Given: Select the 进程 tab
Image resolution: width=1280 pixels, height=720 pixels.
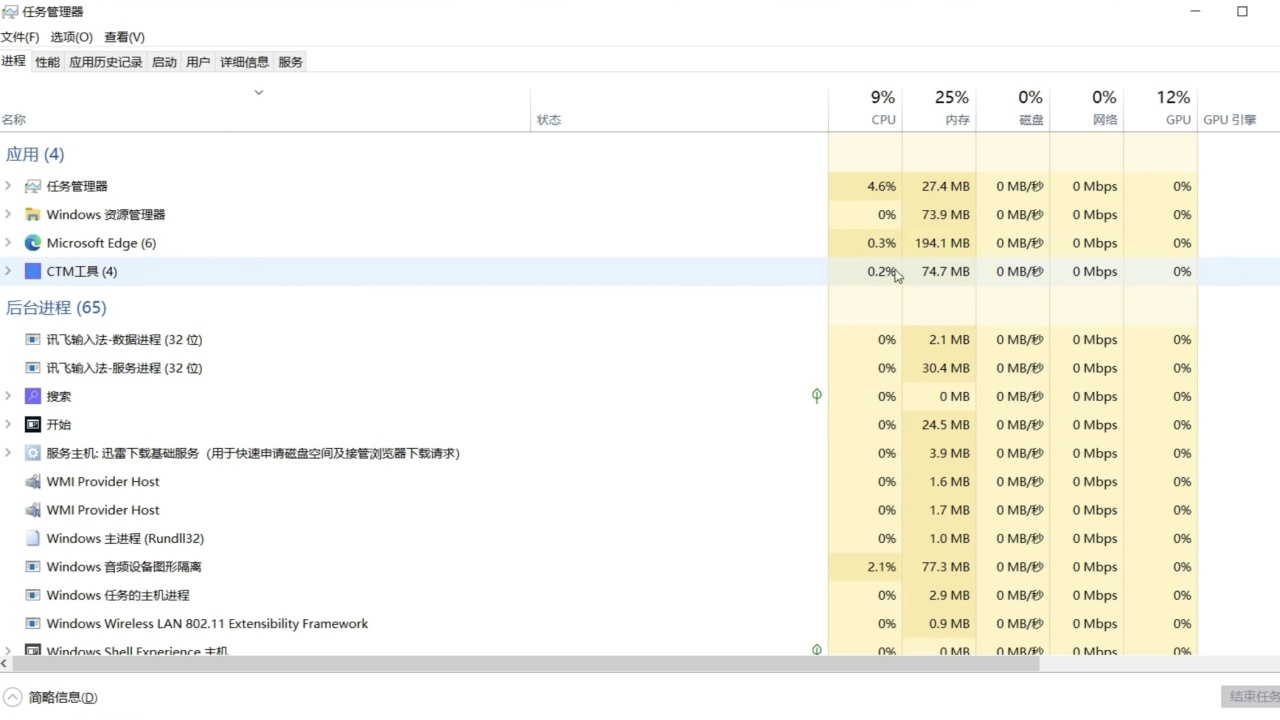Looking at the screenshot, I should tap(14, 61).
